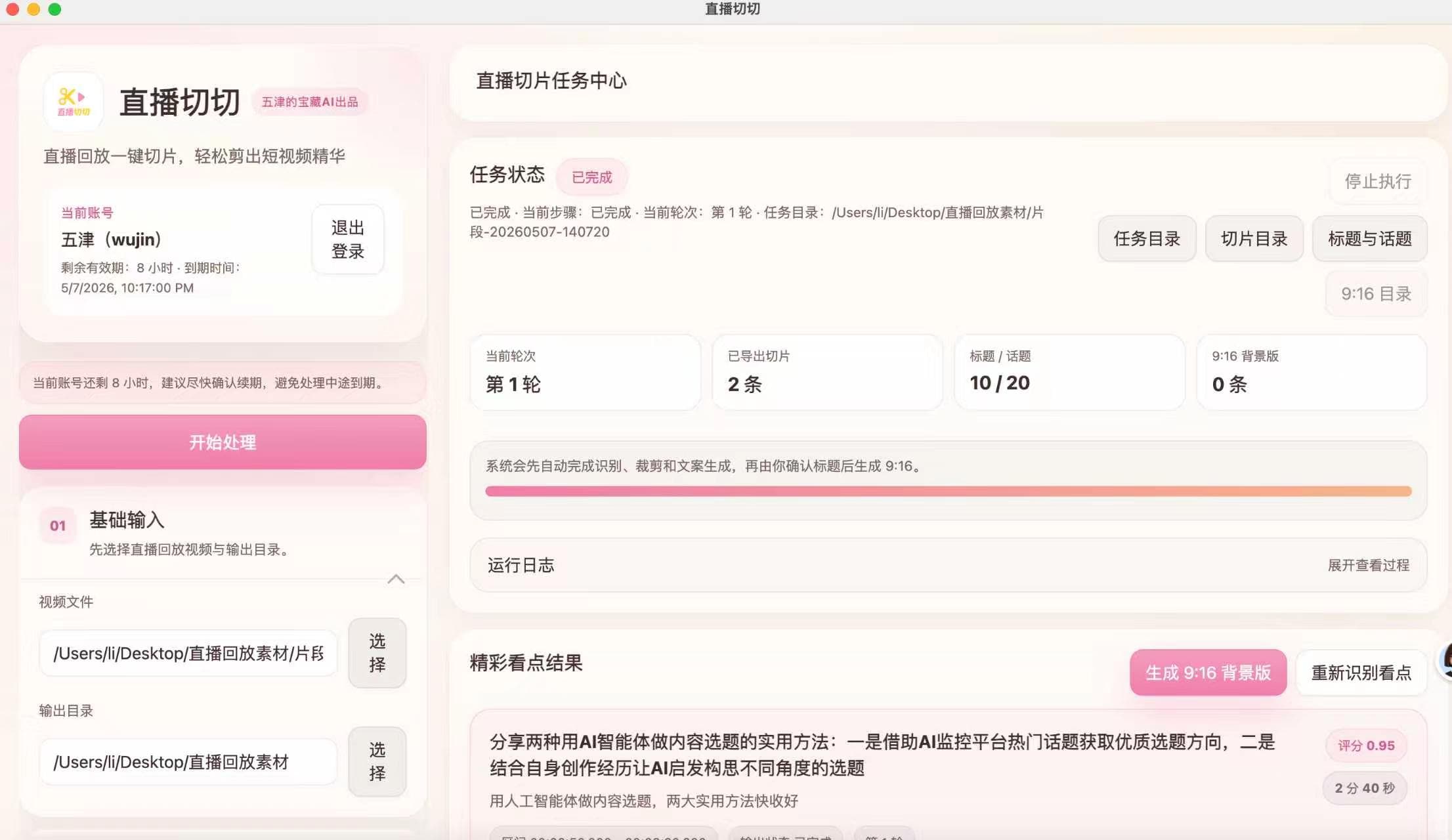Viewport: 1452px width, 840px height.
Task: Click the task progress bar
Action: [948, 491]
